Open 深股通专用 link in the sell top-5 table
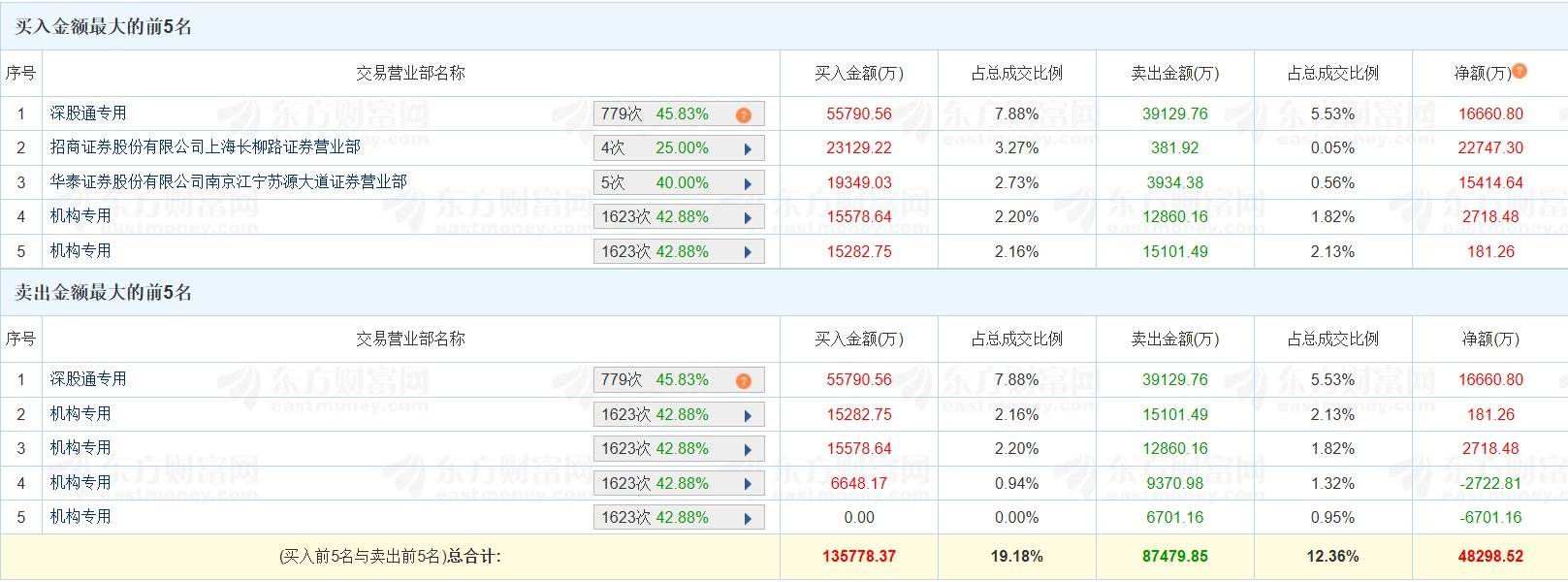Screen dimensions: 1568x582 coord(88,379)
